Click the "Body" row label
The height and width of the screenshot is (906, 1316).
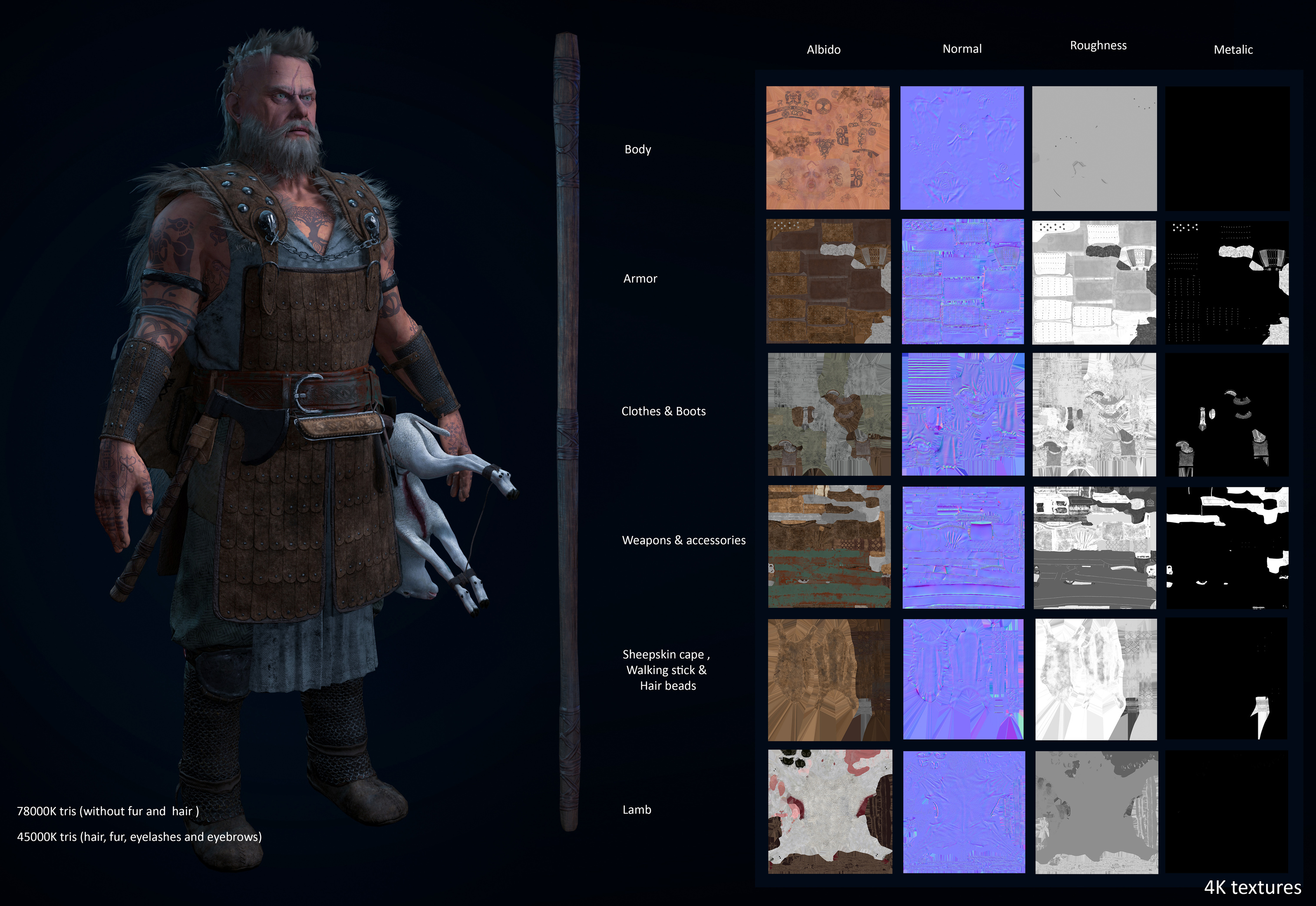[638, 149]
